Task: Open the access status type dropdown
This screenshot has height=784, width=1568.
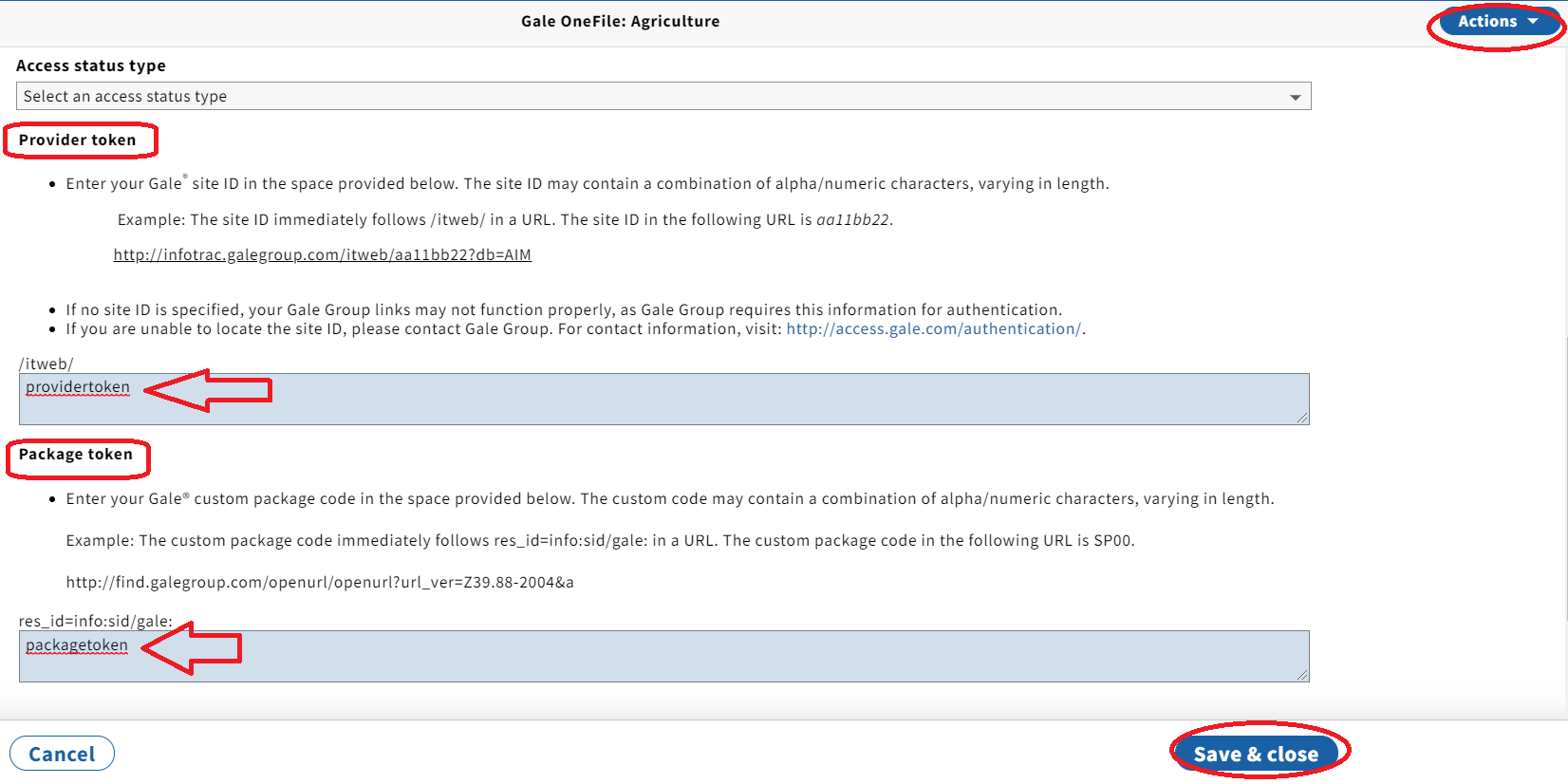Action: pos(663,96)
